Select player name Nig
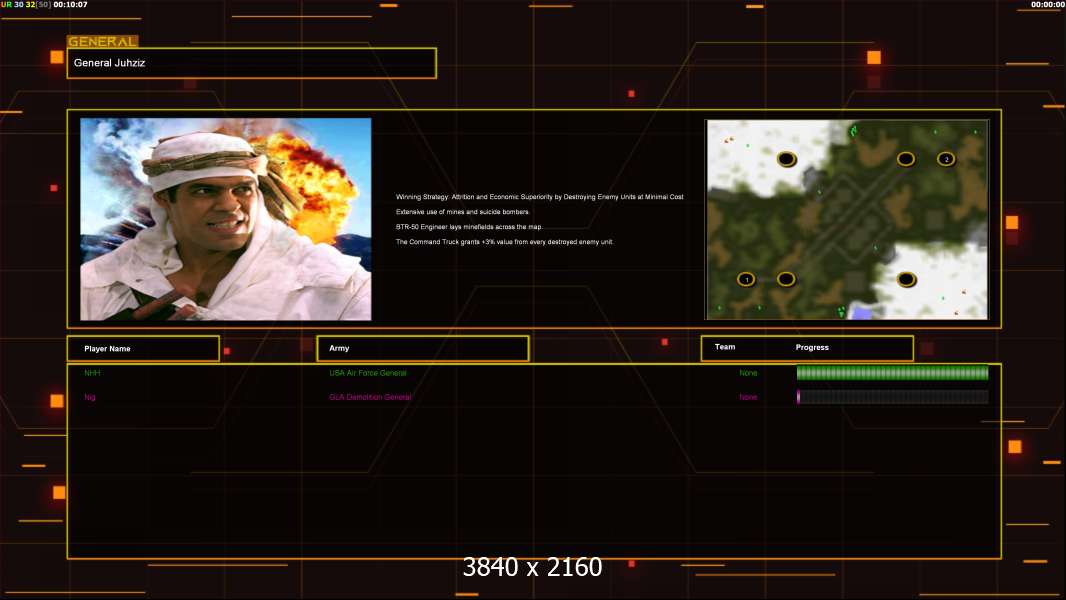1066x600 pixels. [90, 398]
